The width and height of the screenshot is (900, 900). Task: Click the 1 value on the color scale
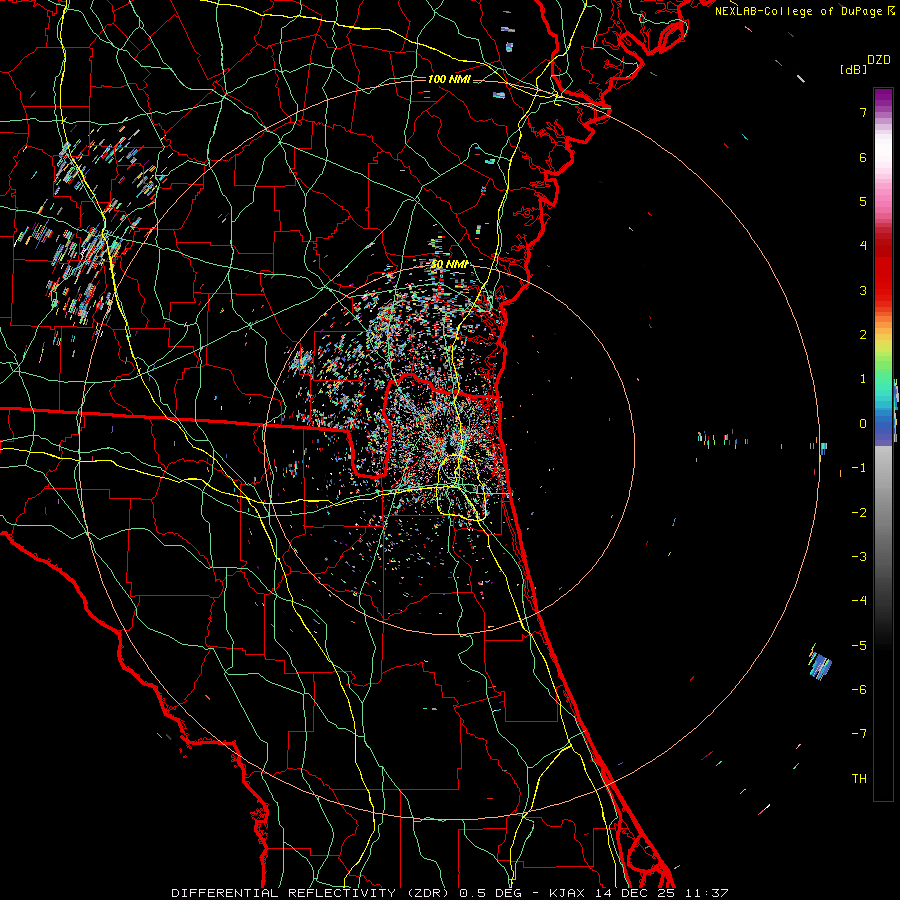tap(863, 379)
